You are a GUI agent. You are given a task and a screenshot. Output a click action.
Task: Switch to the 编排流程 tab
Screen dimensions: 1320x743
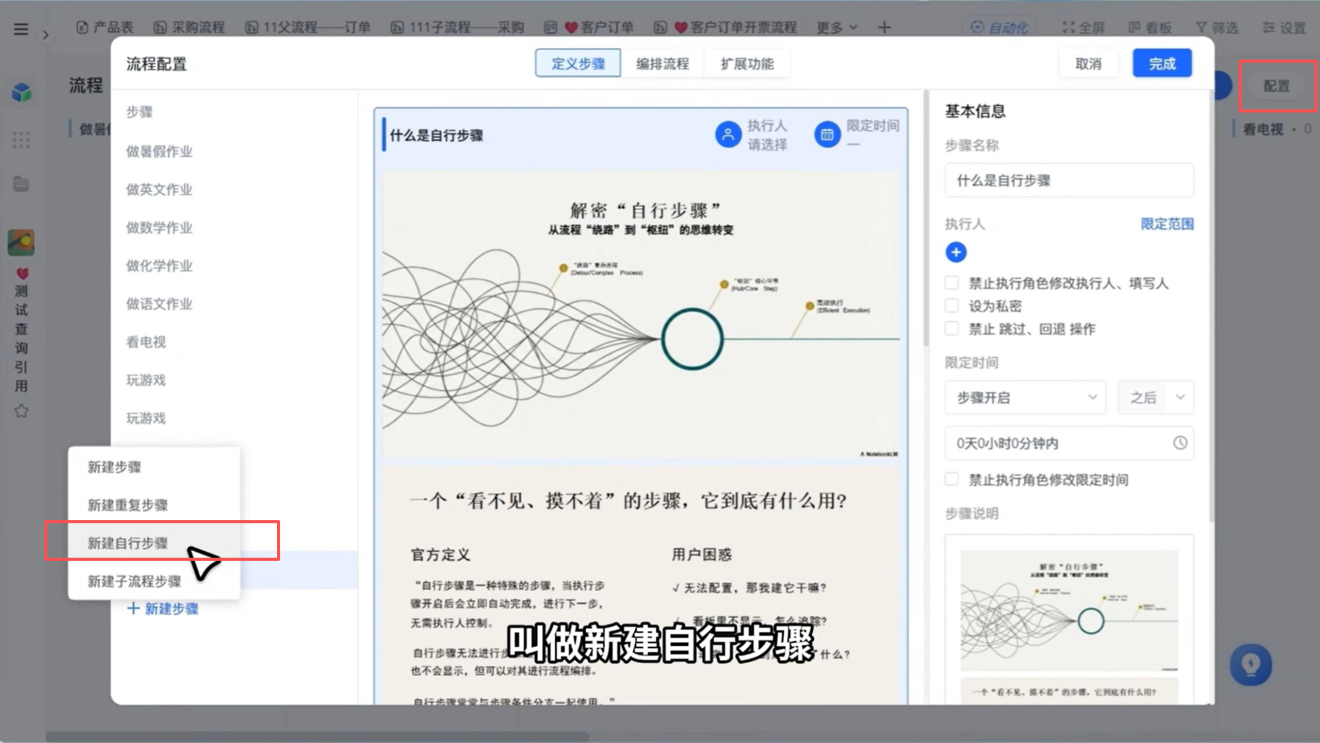[x=662, y=63]
